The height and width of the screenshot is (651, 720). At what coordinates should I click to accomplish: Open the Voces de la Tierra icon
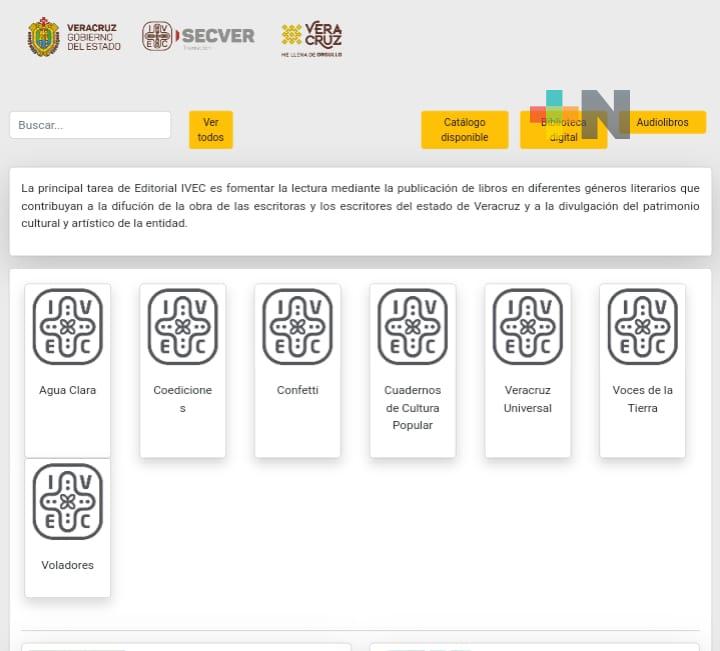[642, 327]
